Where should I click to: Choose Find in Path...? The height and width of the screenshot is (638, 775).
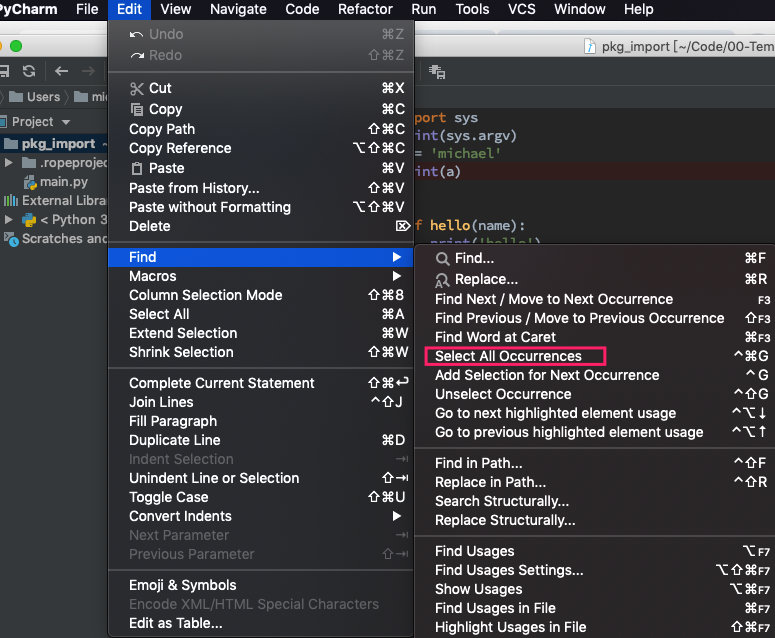pyautogui.click(x=594, y=464)
